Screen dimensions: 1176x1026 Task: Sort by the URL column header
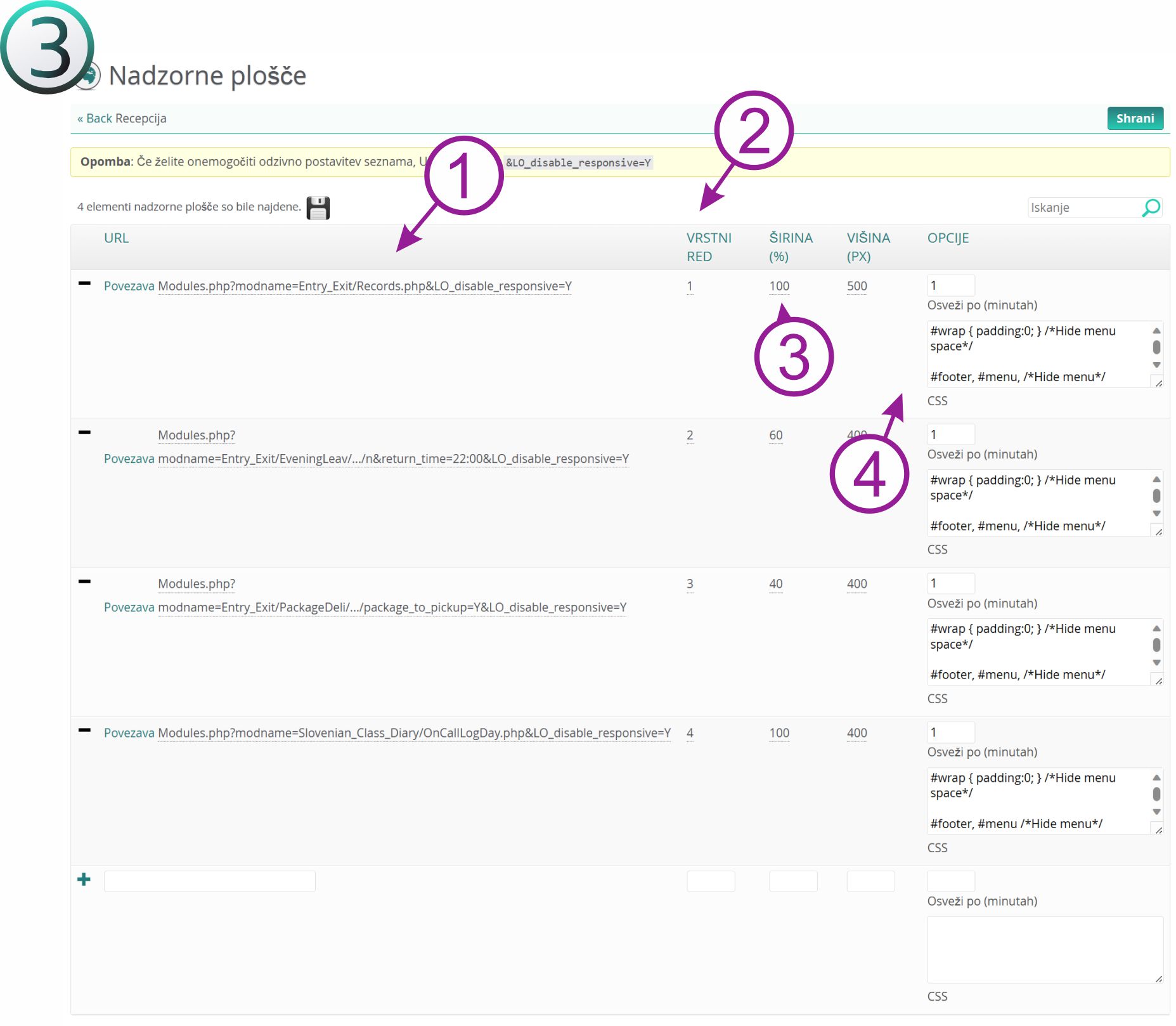[x=116, y=238]
